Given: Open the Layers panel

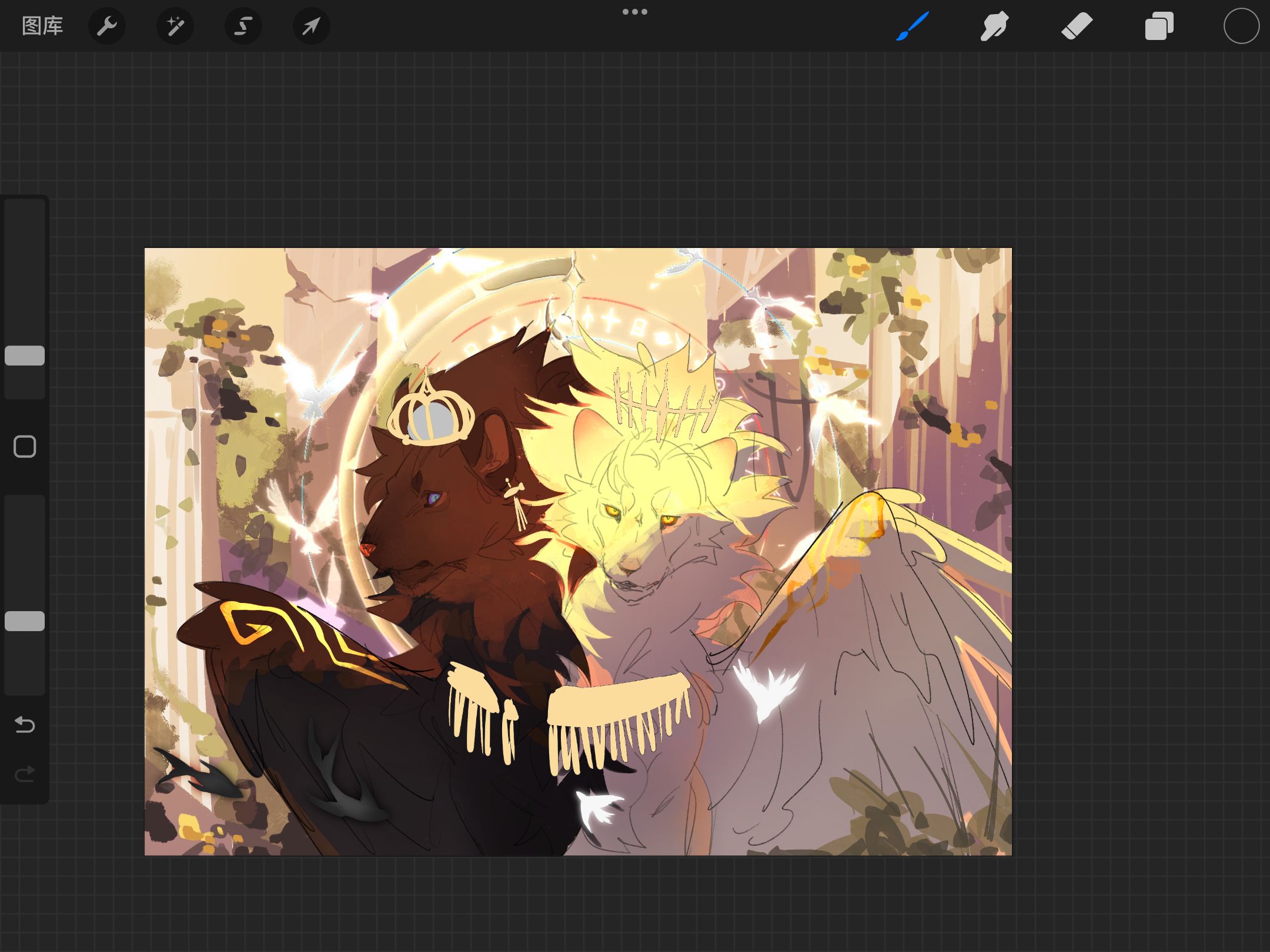Looking at the screenshot, I should click(1159, 26).
